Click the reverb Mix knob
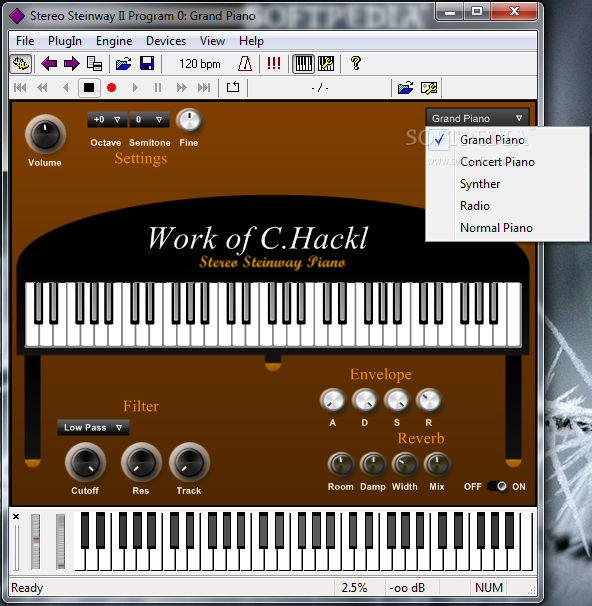 (x=437, y=464)
